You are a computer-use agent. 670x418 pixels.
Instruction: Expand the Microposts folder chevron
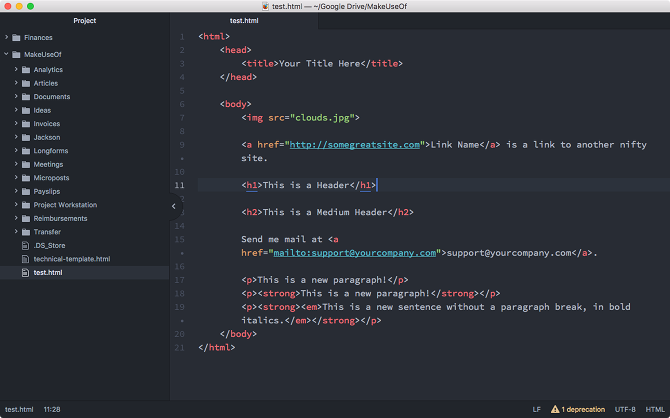[x=17, y=177]
